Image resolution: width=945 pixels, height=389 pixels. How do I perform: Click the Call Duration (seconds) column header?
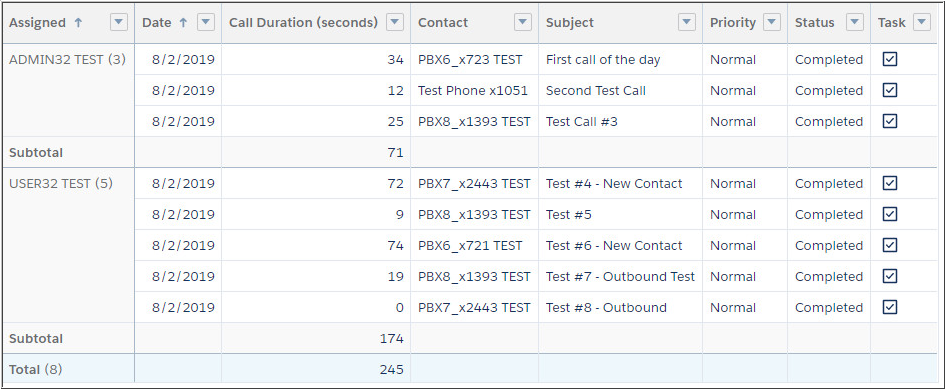point(303,22)
